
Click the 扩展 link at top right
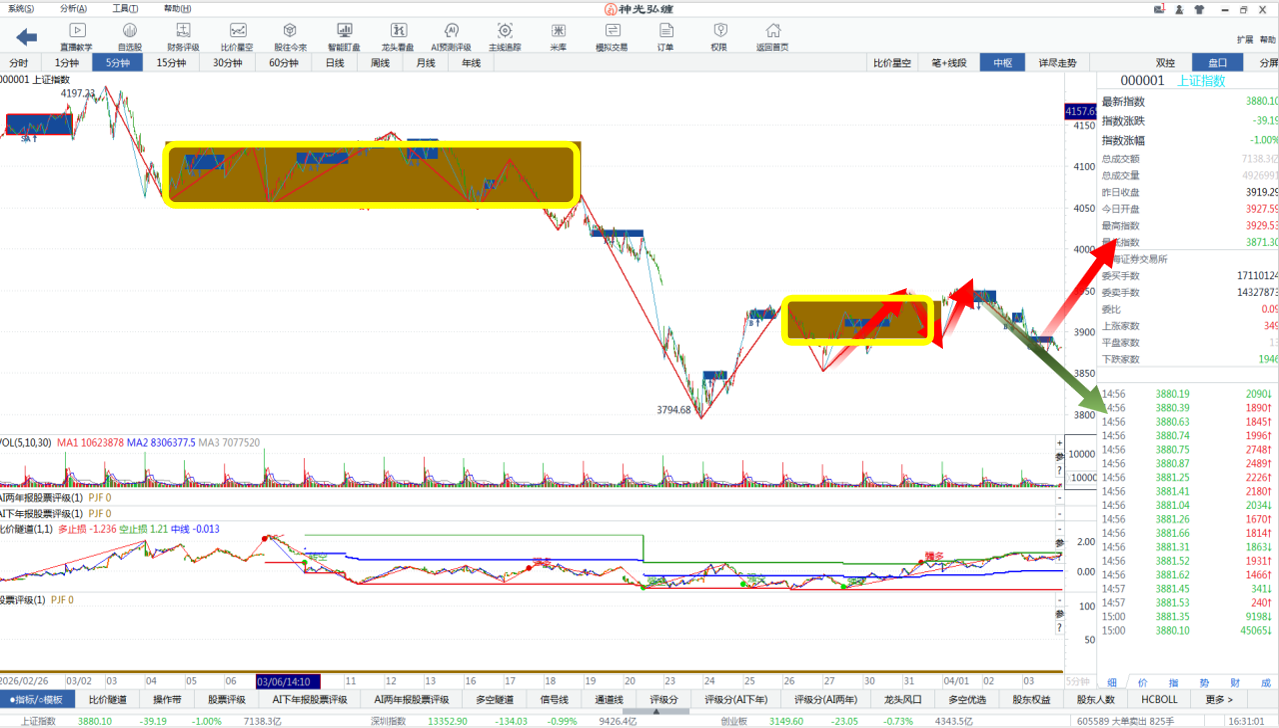pyautogui.click(x=1244, y=40)
